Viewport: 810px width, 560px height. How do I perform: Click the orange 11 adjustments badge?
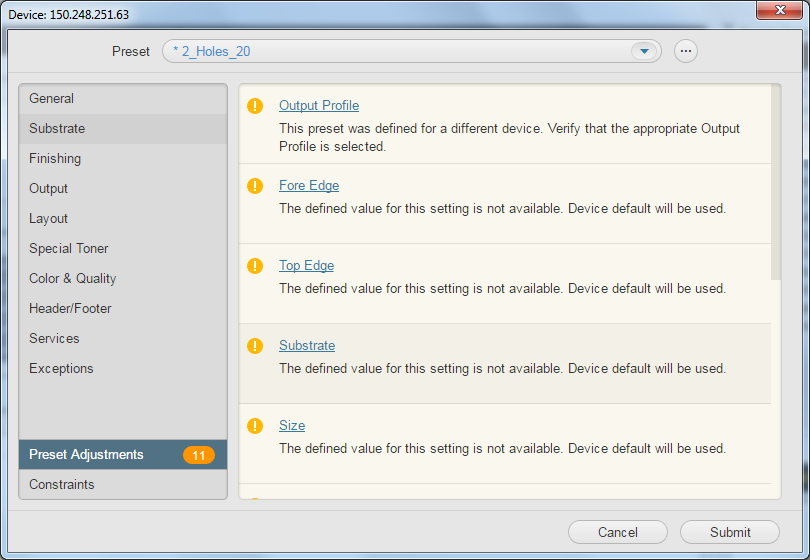(198, 455)
